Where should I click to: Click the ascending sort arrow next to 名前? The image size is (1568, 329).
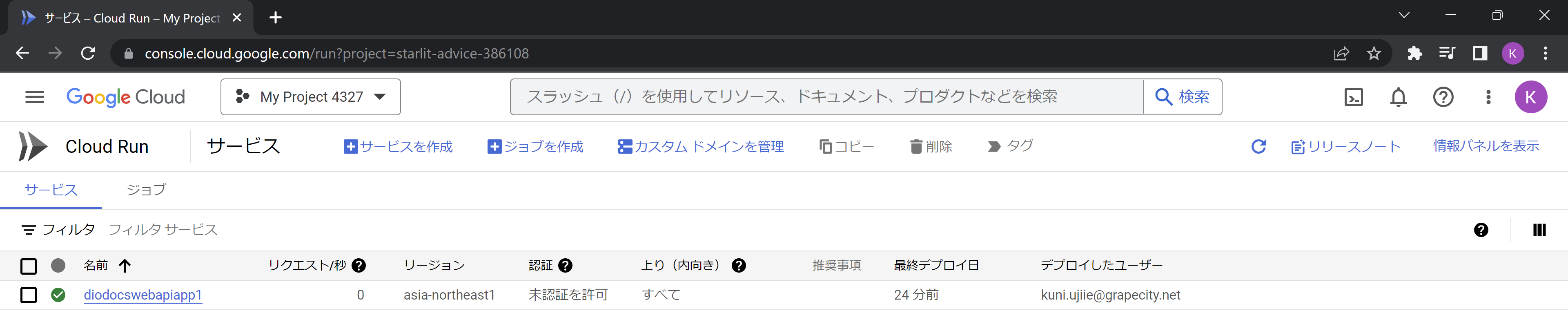(x=125, y=266)
